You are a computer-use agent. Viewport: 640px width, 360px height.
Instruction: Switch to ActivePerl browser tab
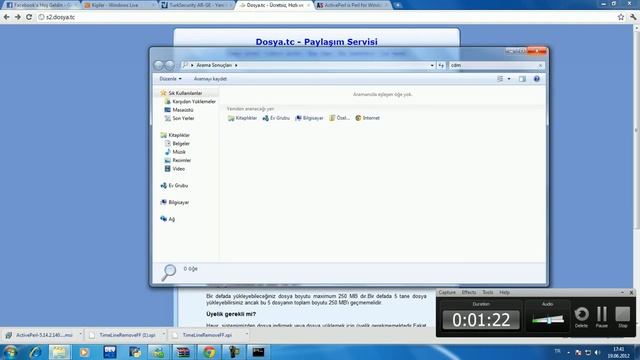click(x=353, y=5)
